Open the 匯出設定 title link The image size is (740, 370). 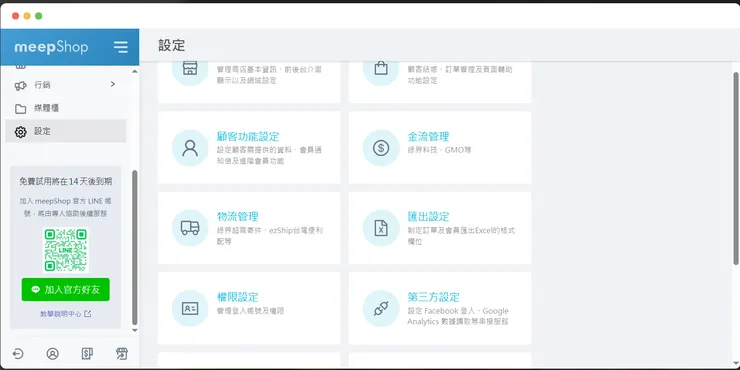click(428, 217)
